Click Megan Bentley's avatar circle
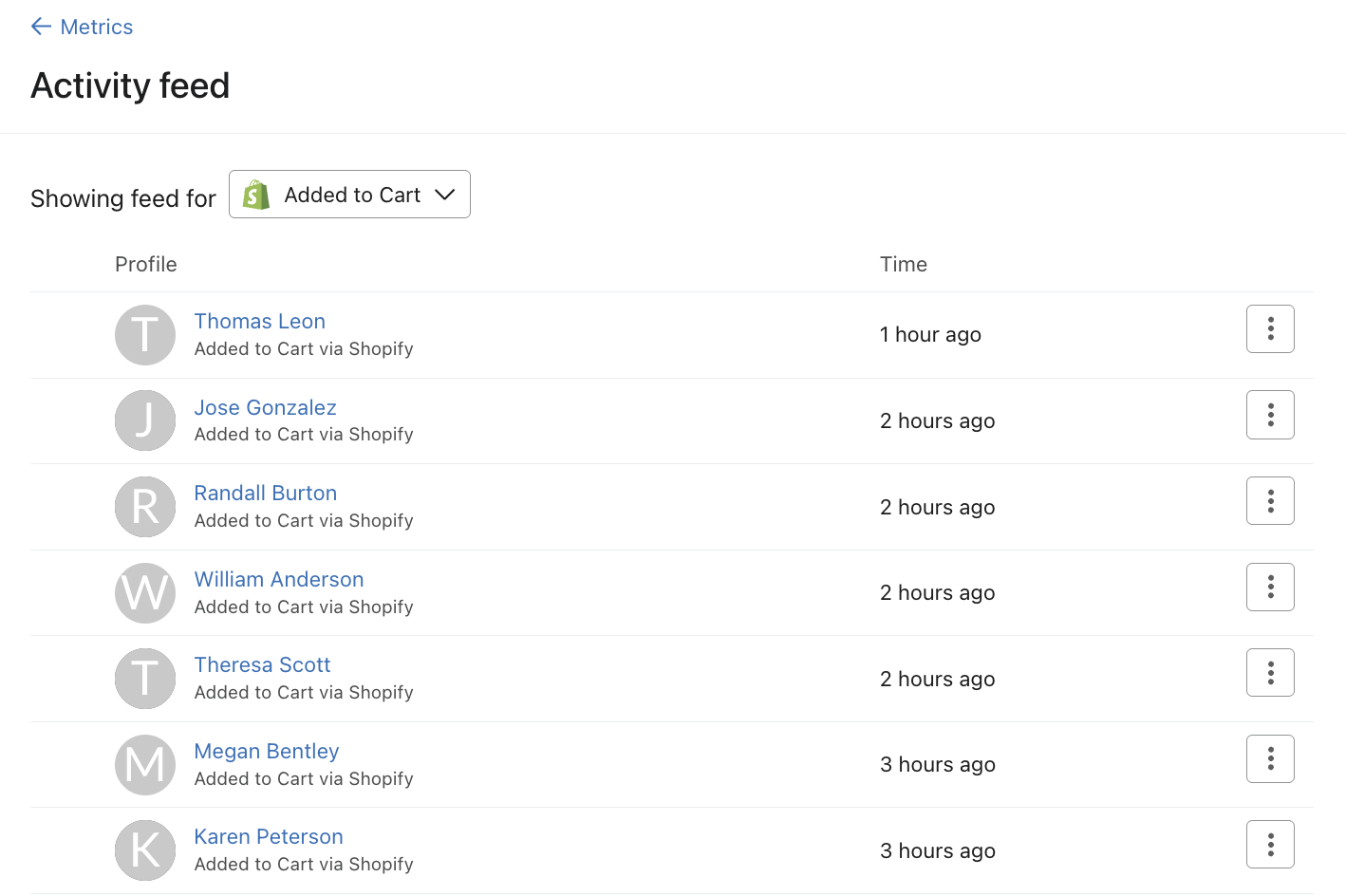 [x=144, y=764]
